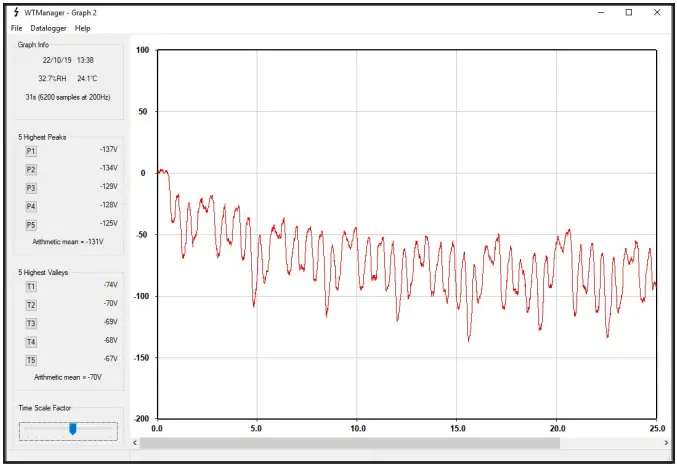677x466 pixels.
Task: Click the '32.7%RH' humidity reading
Action: tap(52, 79)
